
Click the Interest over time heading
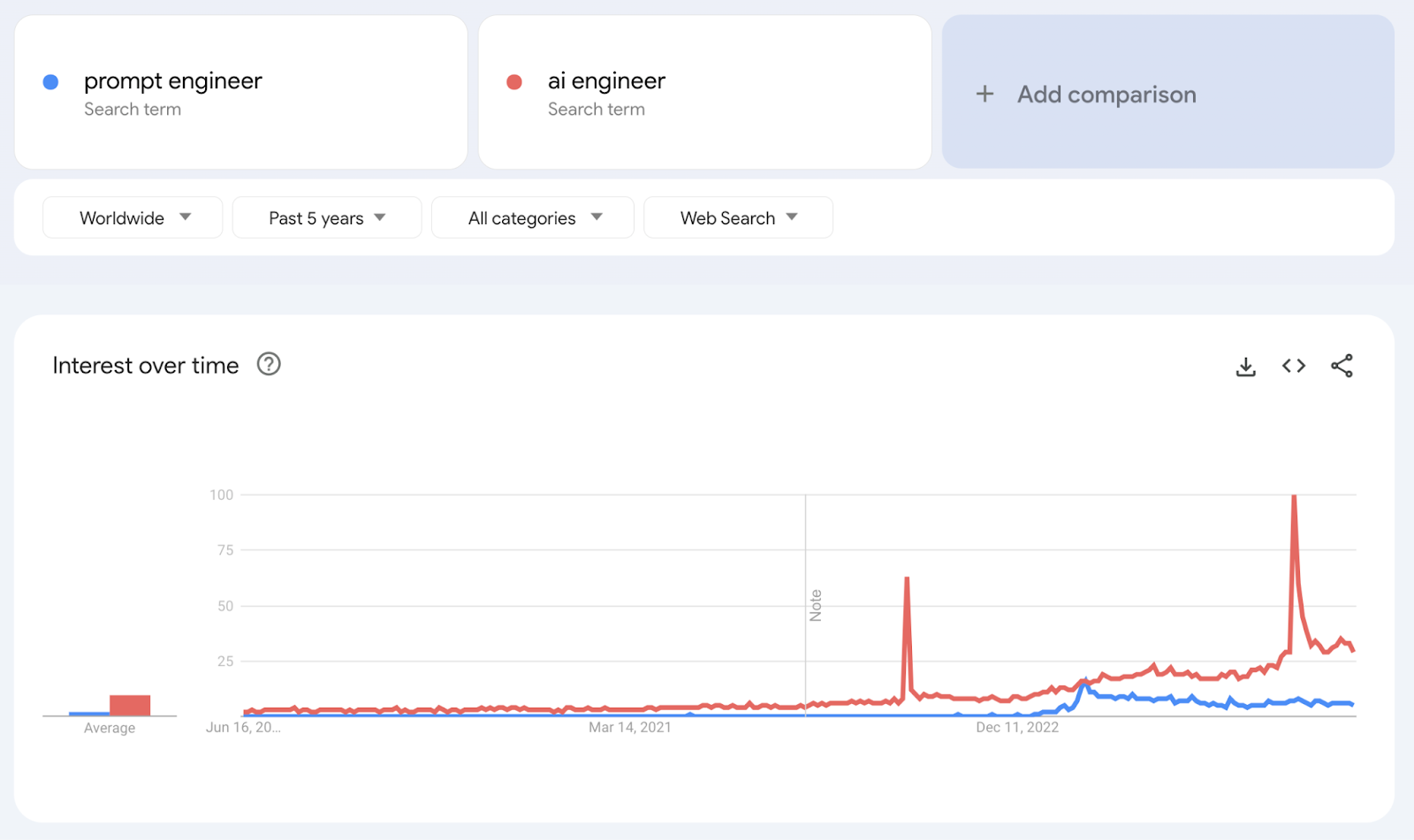146,366
